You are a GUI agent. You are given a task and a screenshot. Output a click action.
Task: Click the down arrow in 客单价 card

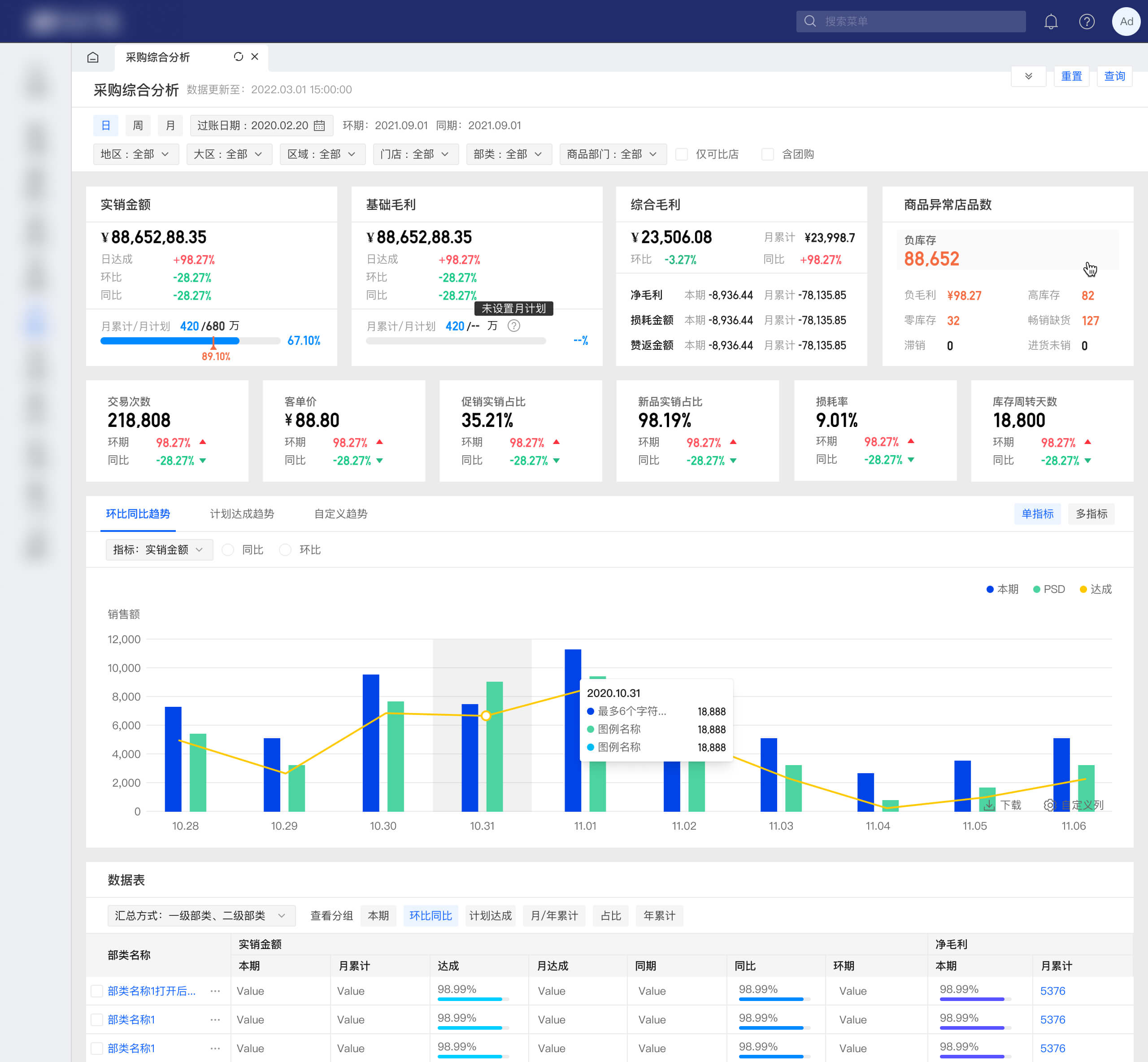pyautogui.click(x=379, y=460)
